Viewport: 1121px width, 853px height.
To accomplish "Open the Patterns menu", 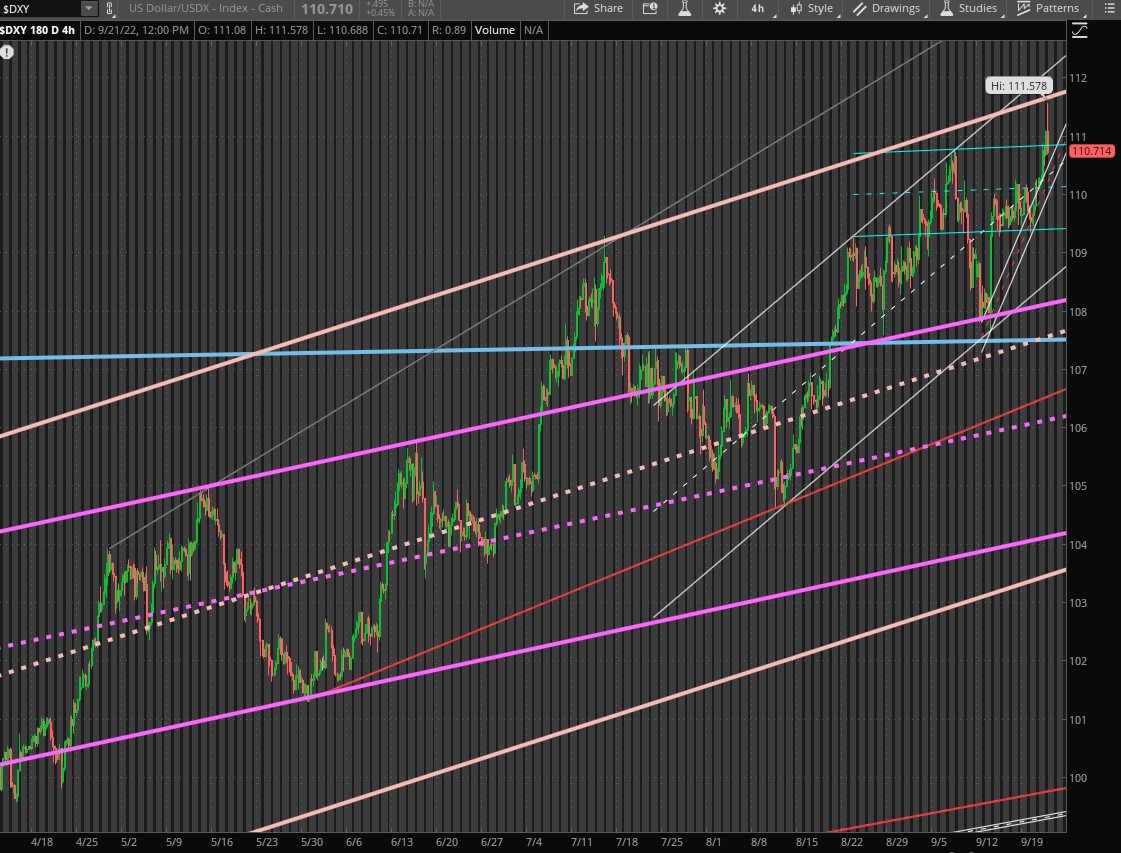I will click(x=1048, y=9).
